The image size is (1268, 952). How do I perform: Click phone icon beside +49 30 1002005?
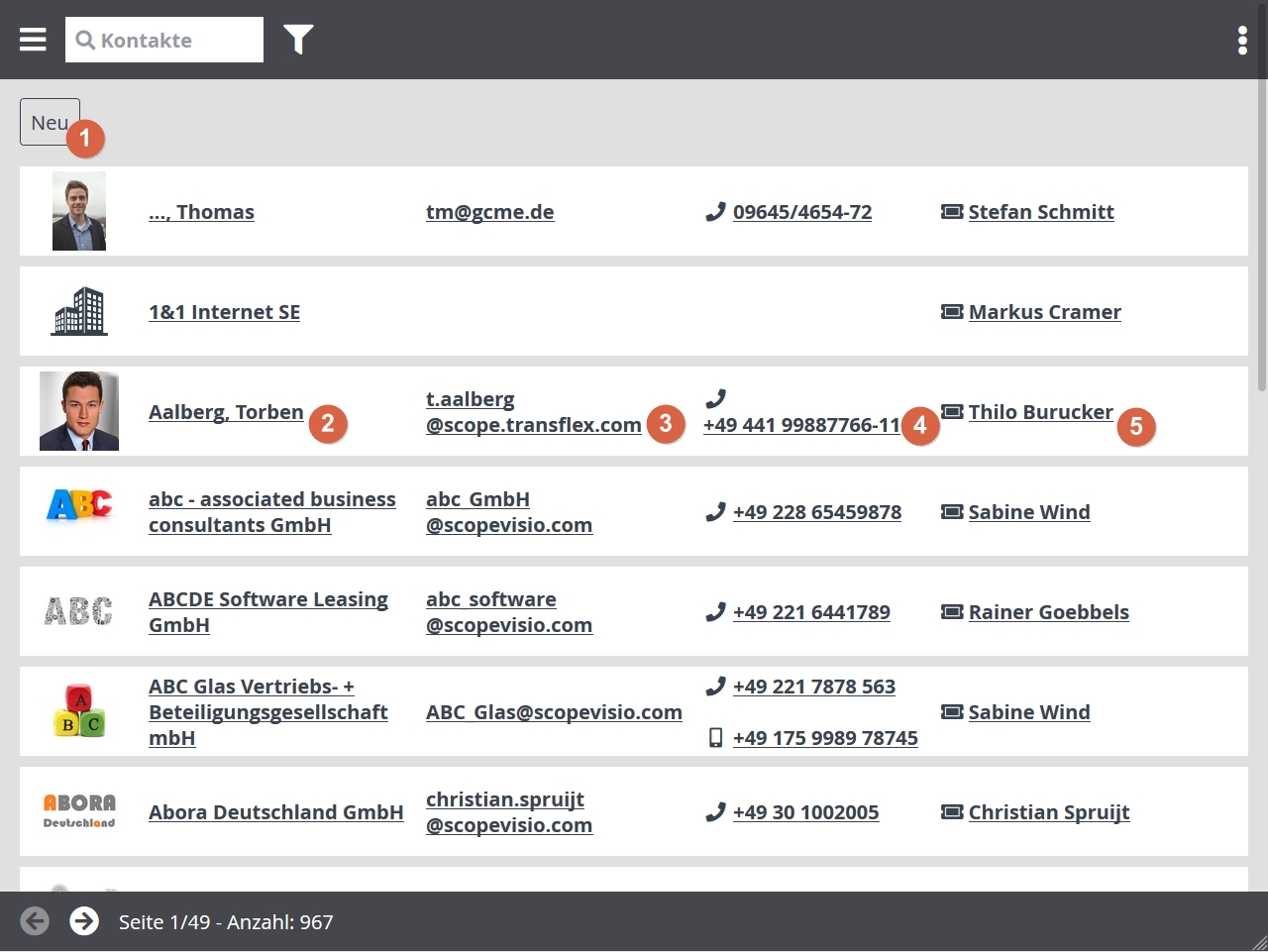(715, 812)
